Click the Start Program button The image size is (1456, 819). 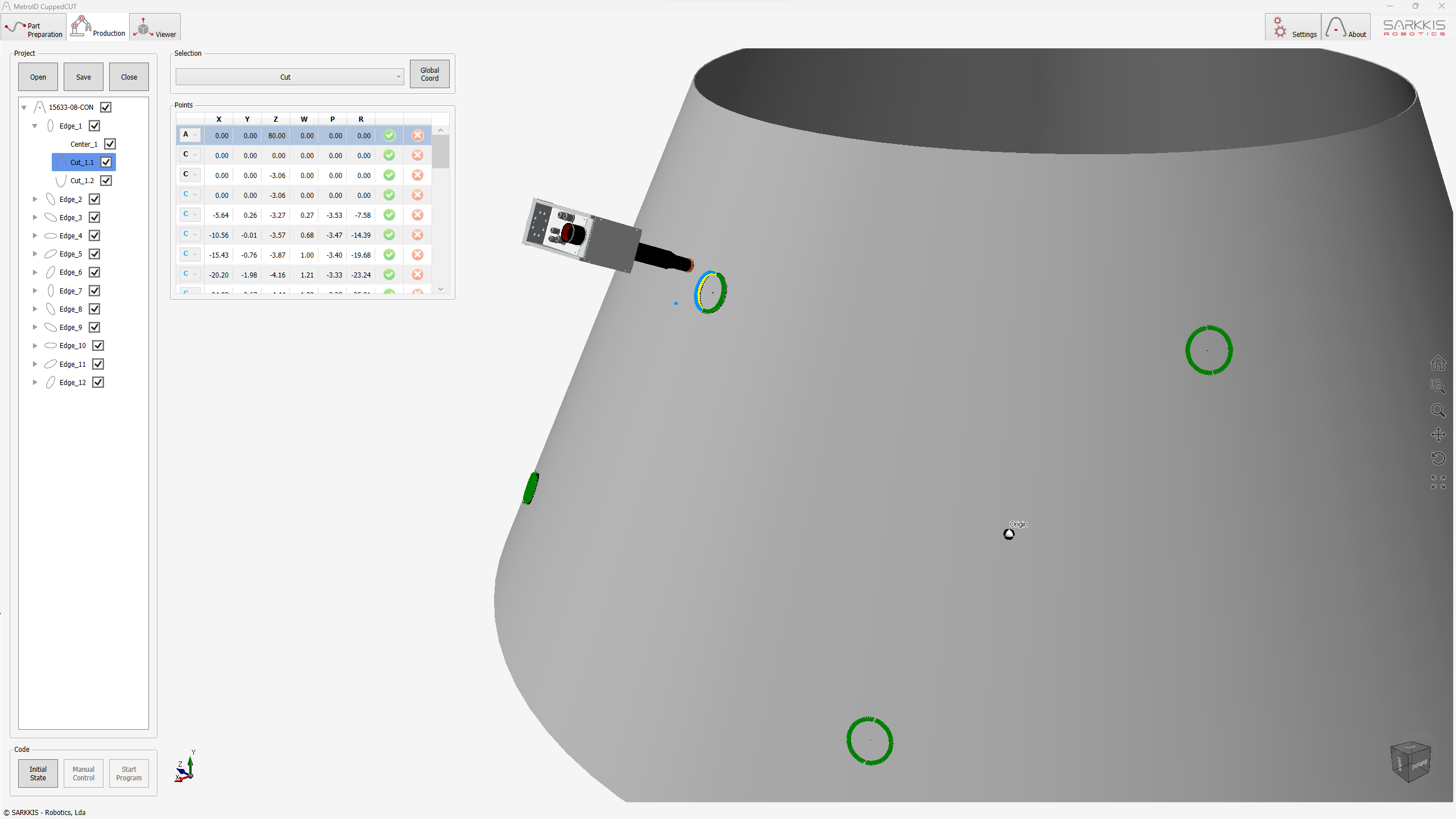coord(129,773)
